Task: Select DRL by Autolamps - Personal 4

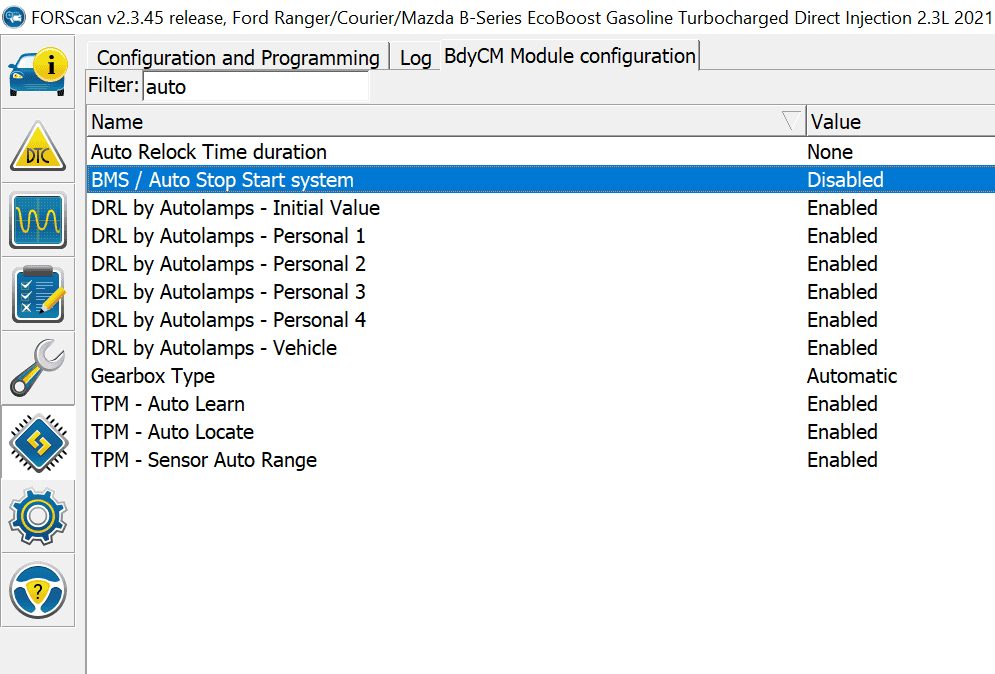Action: 541,319
